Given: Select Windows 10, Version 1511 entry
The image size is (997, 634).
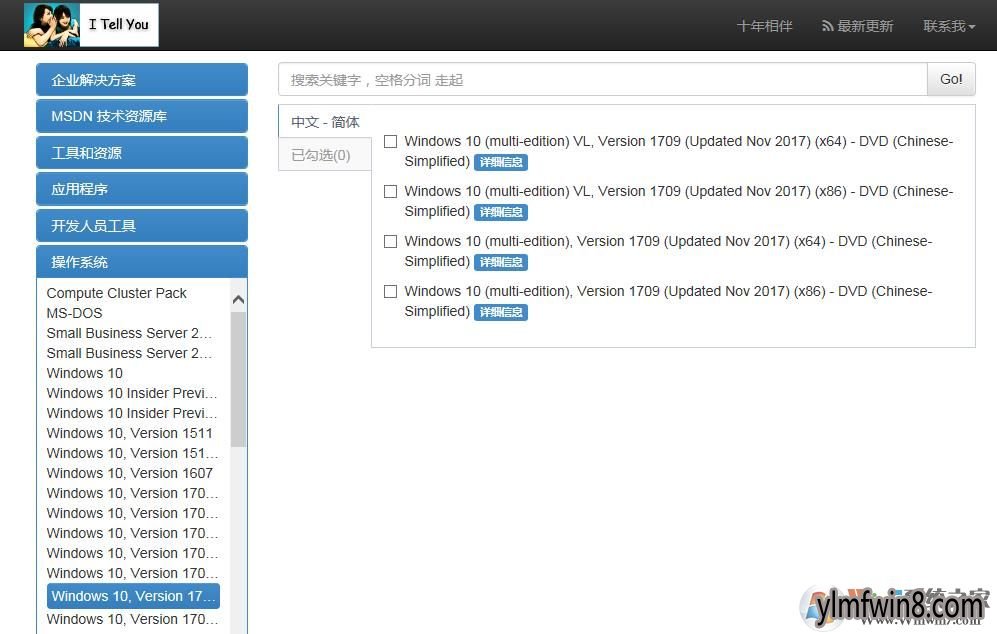Looking at the screenshot, I should pos(130,433).
